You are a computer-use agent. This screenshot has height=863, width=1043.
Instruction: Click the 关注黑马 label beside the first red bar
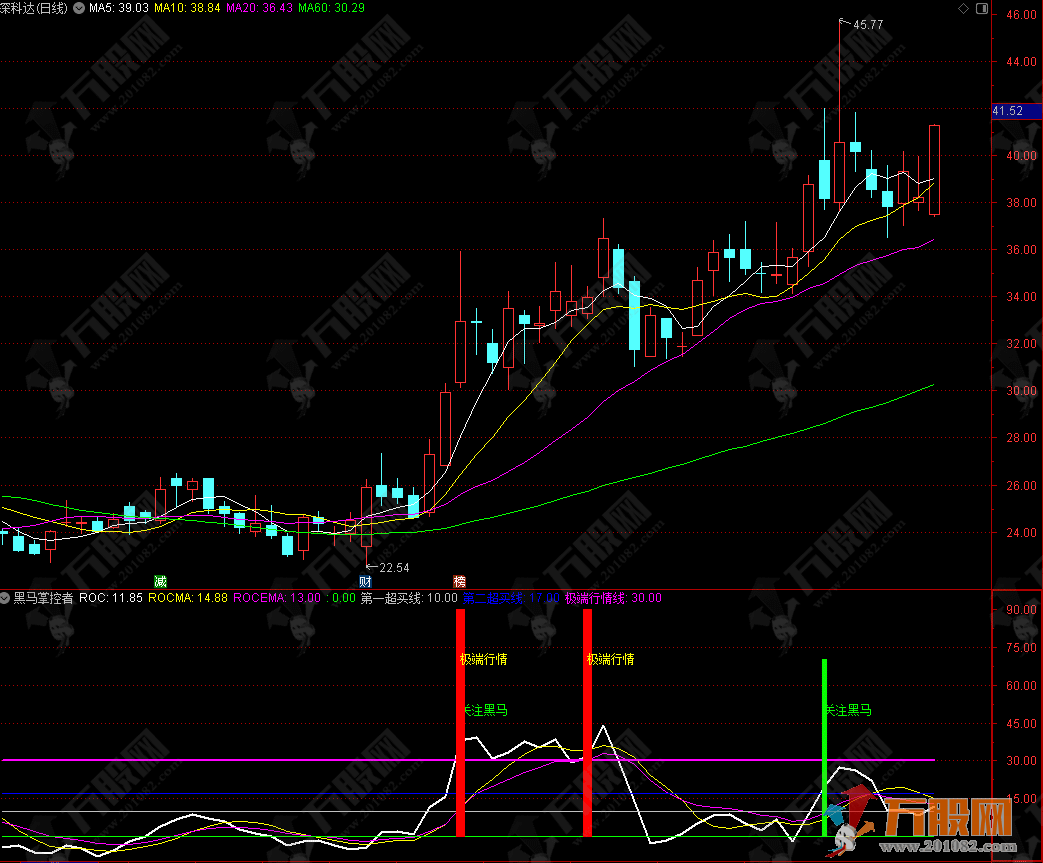point(485,711)
